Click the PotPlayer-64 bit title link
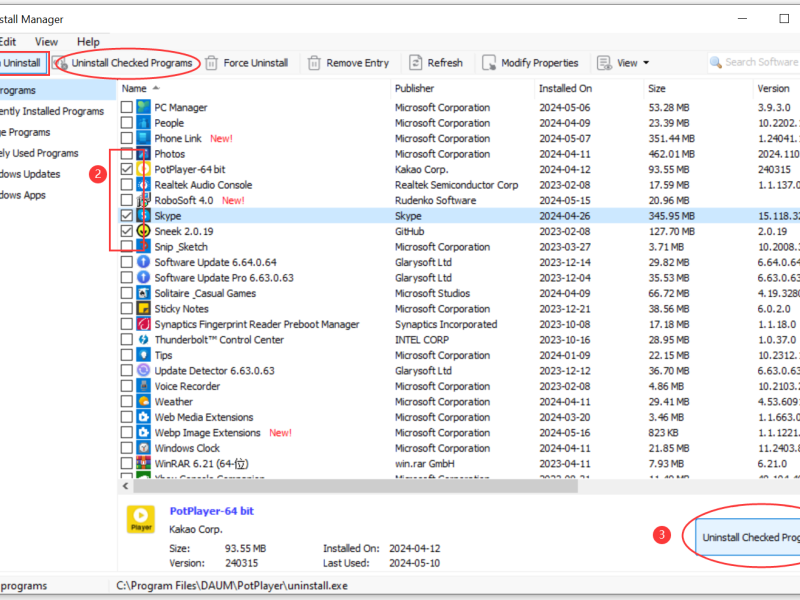Image resolution: width=800 pixels, height=600 pixels. [211, 511]
